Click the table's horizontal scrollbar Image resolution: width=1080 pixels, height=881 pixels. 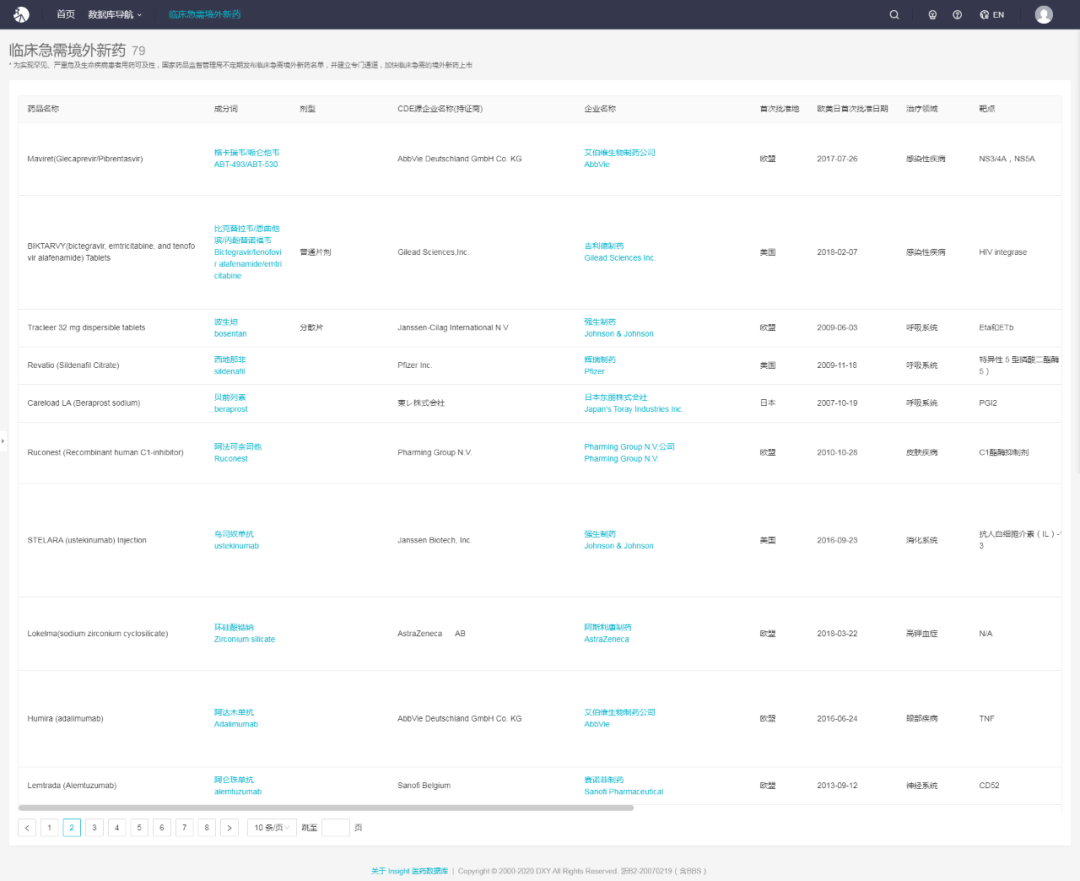click(326, 807)
